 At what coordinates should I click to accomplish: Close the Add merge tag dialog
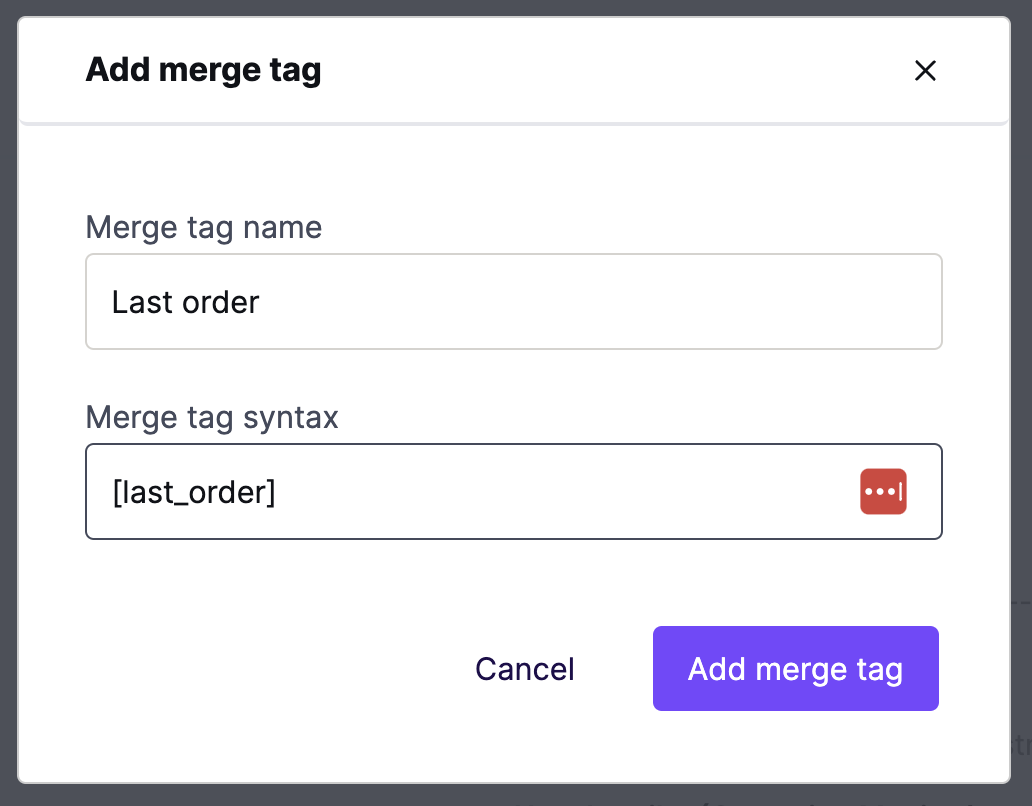925,70
